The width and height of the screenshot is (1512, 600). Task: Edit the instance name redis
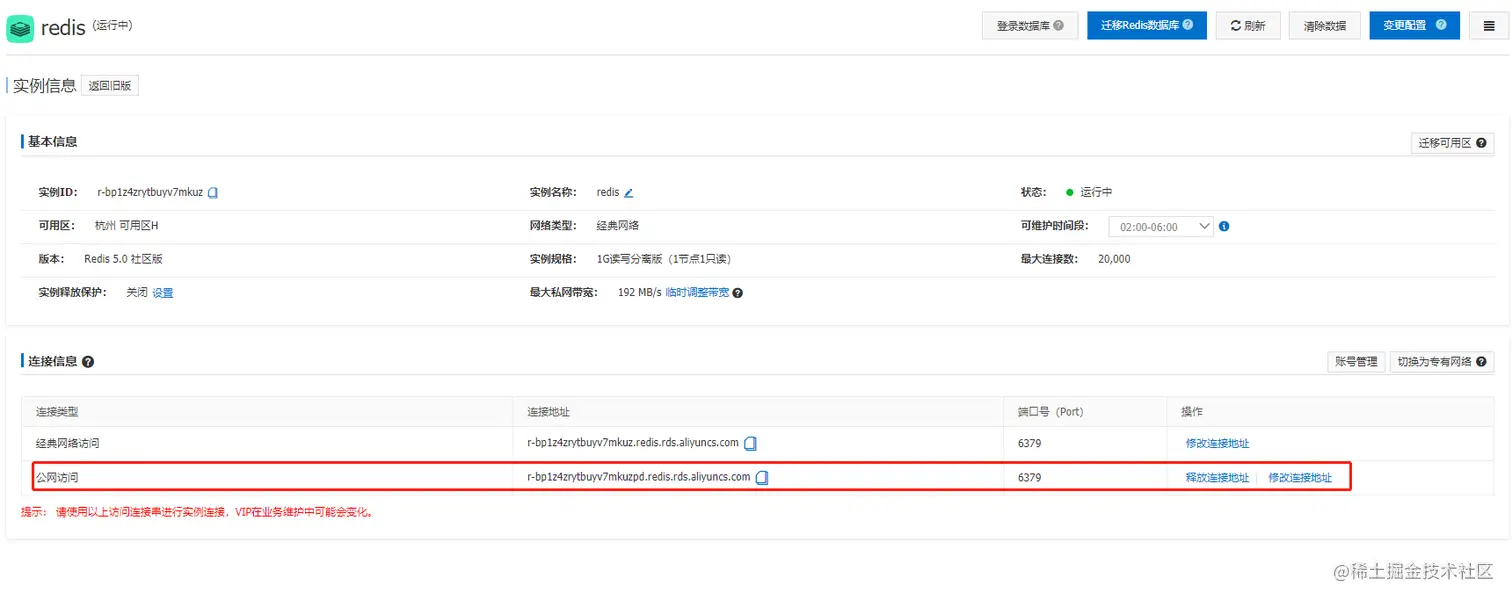pyautogui.click(x=629, y=192)
